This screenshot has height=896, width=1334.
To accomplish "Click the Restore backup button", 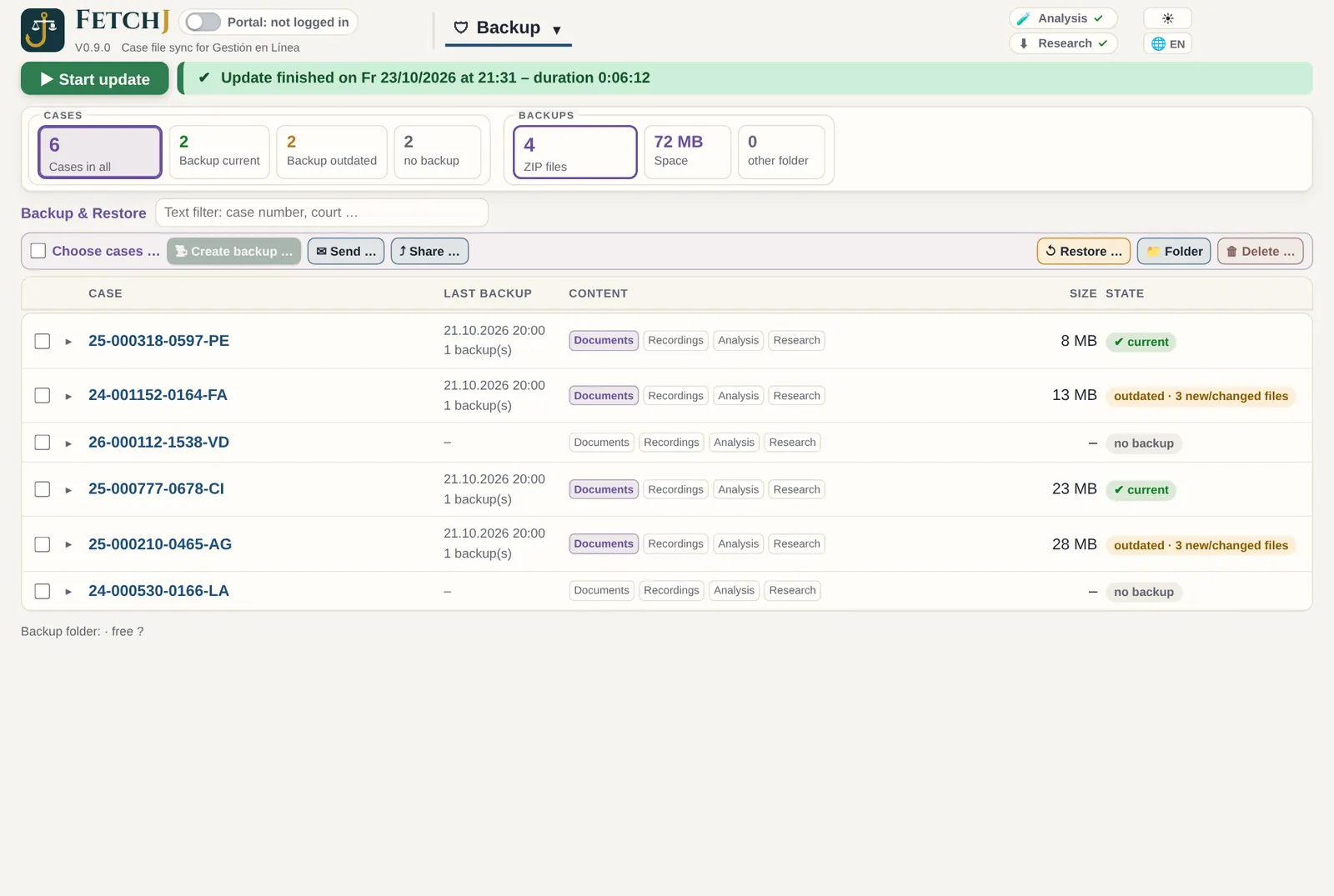I will click(x=1084, y=251).
